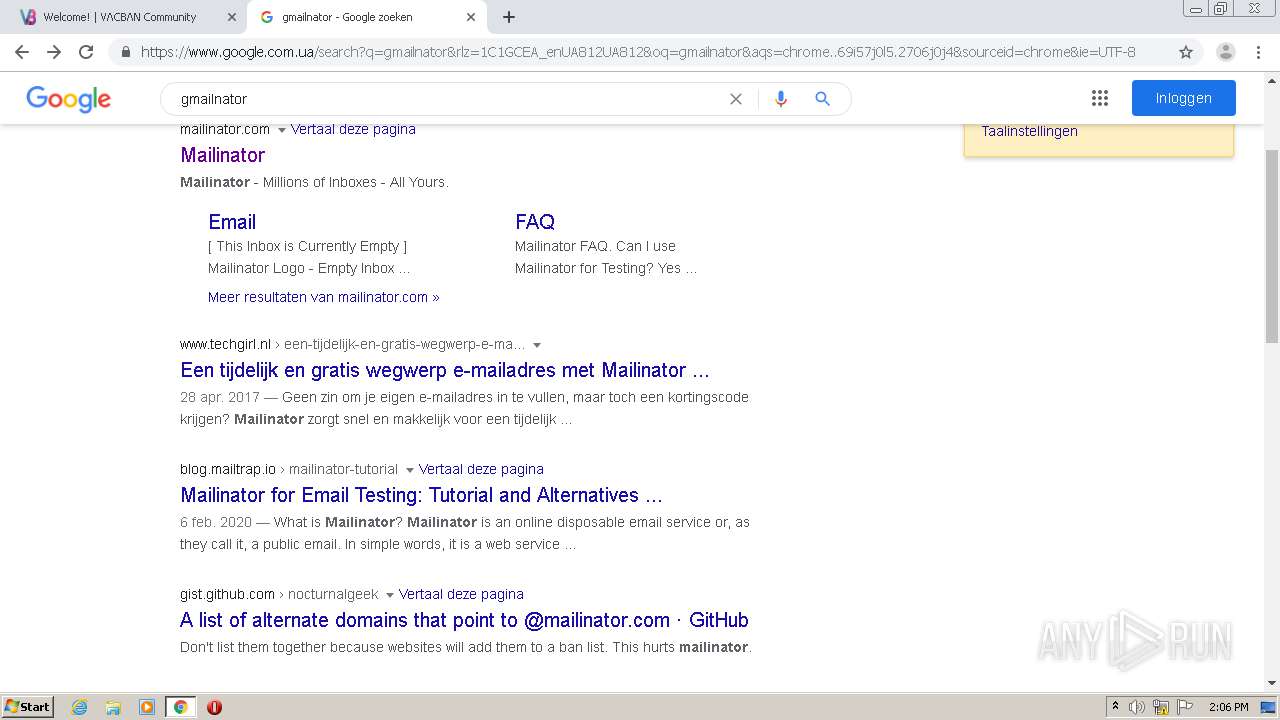Start voice search with the microphone icon
This screenshot has height=720, width=1280.
pos(781,99)
